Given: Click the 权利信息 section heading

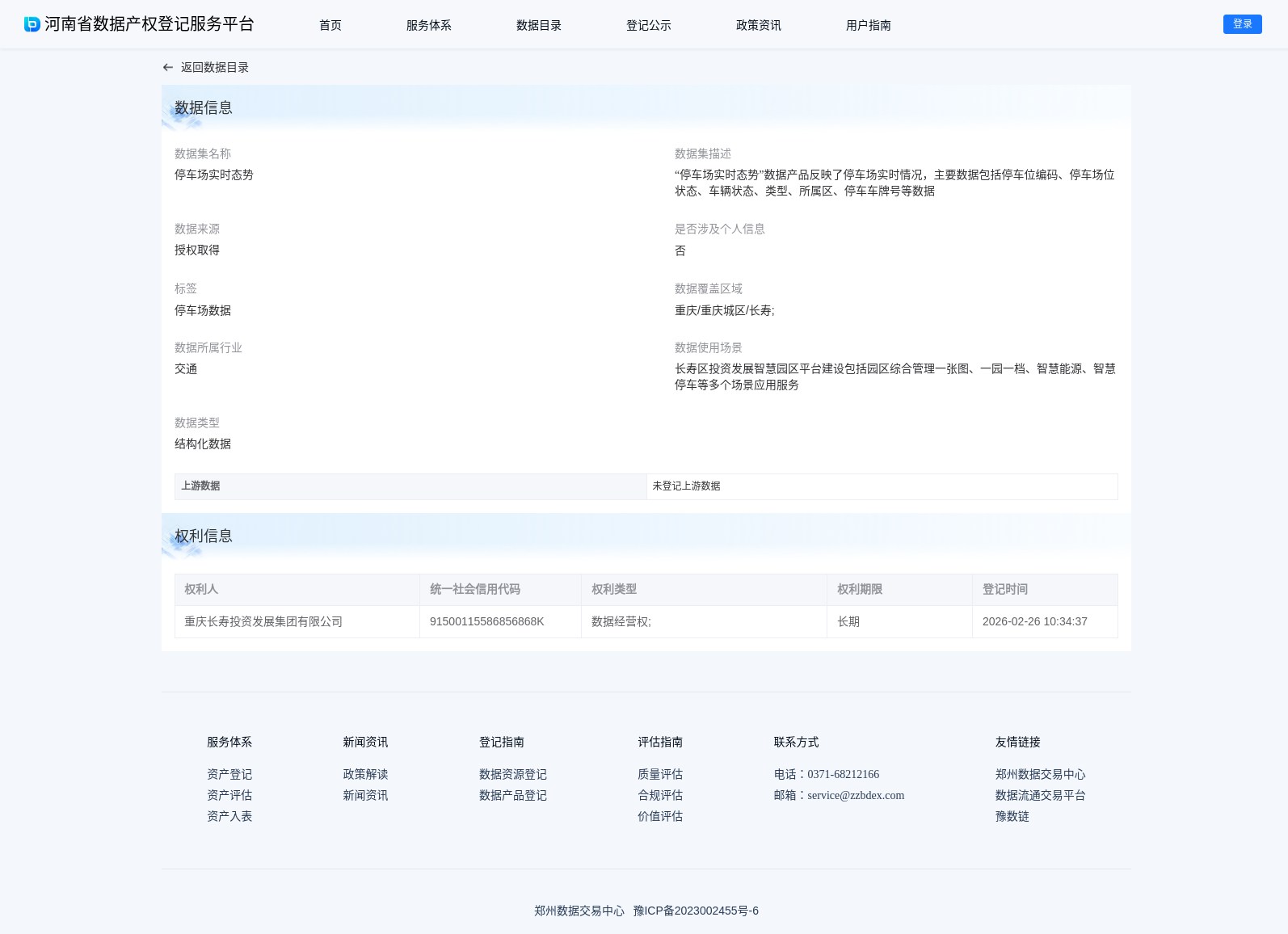Looking at the screenshot, I should click(x=204, y=536).
